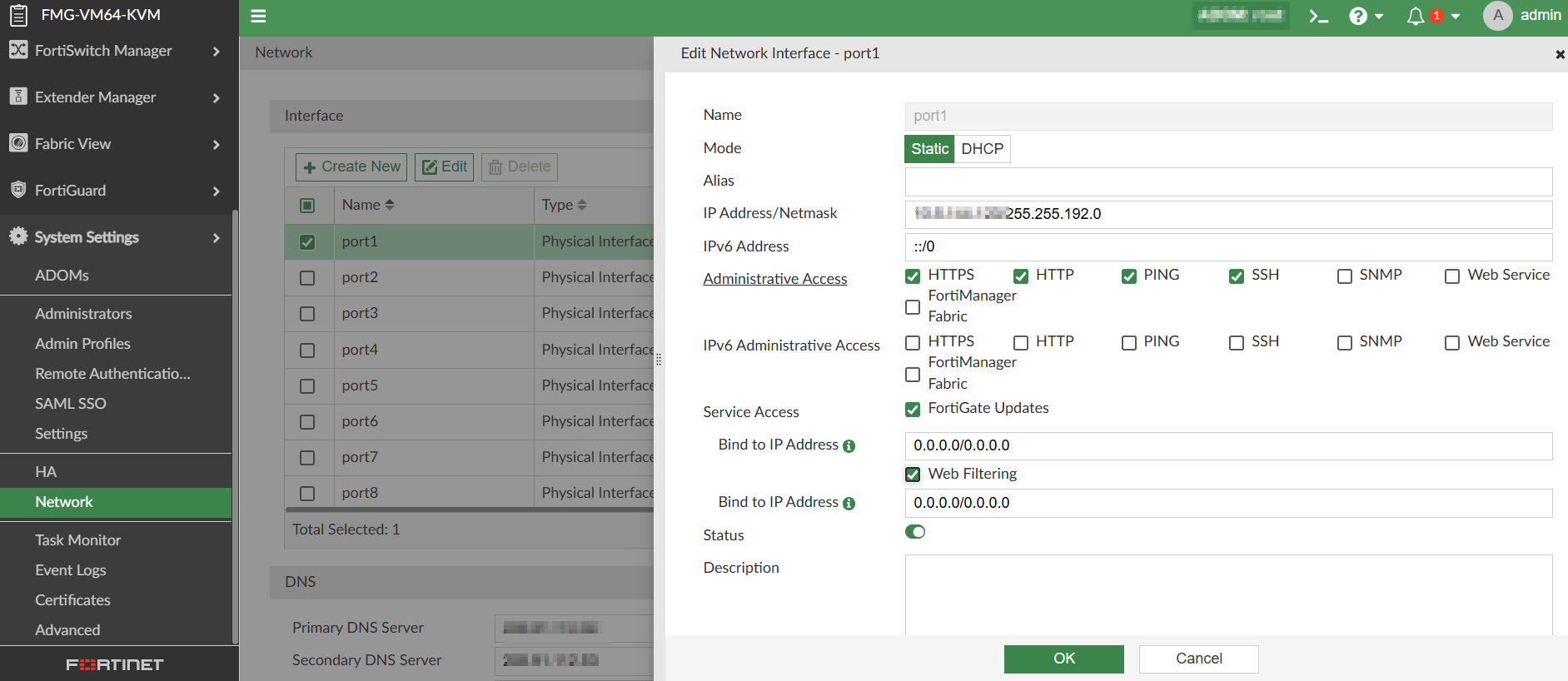
Task: Enable the IPv6 HTTPS access checkbox
Action: 913,343
